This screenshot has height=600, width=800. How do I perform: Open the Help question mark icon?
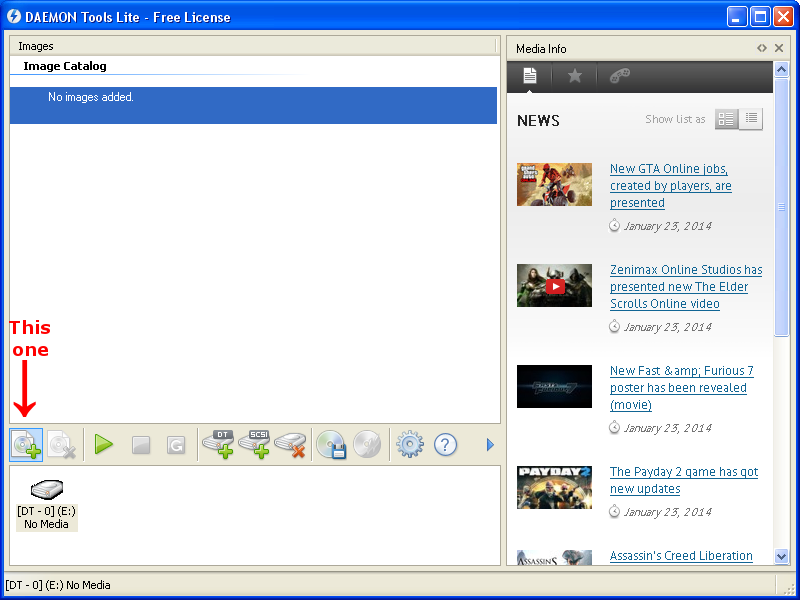pyautogui.click(x=445, y=444)
